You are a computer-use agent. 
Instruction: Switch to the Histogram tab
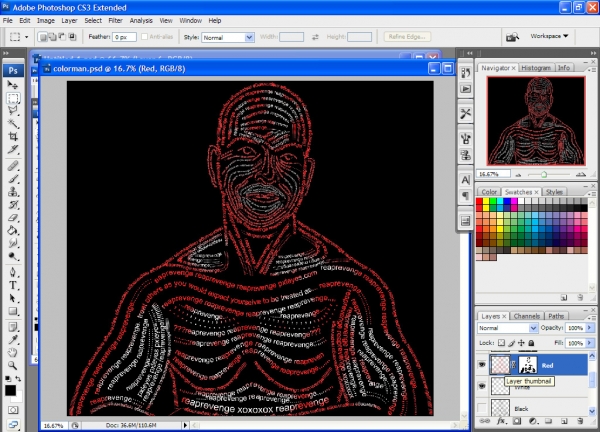(x=536, y=68)
